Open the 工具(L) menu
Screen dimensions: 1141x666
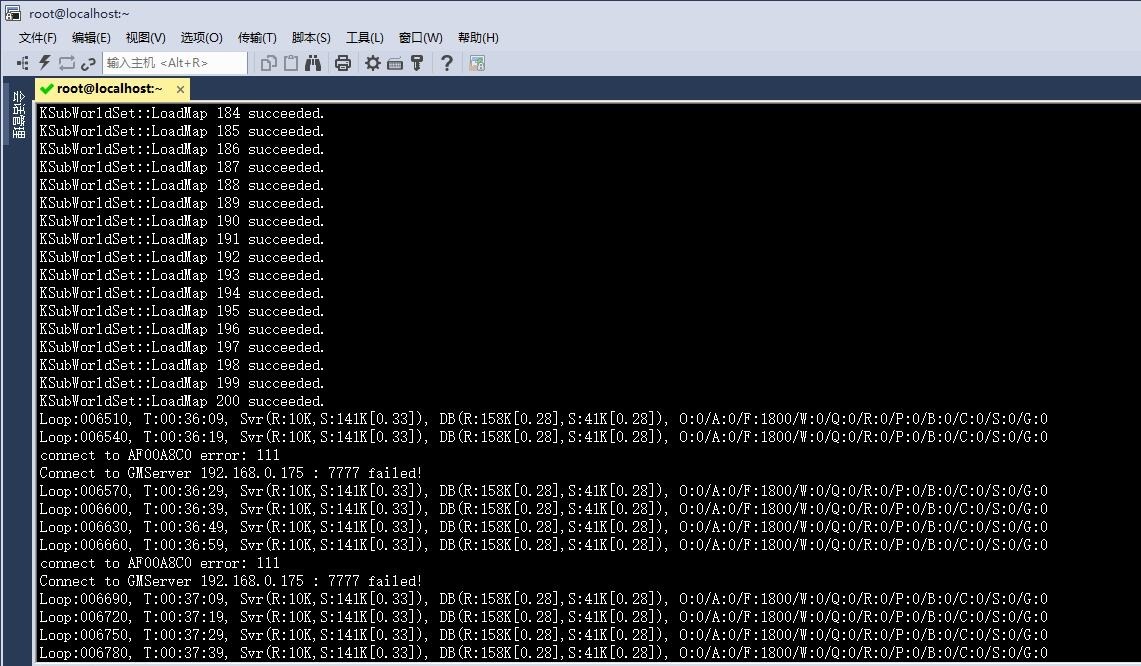[x=365, y=37]
